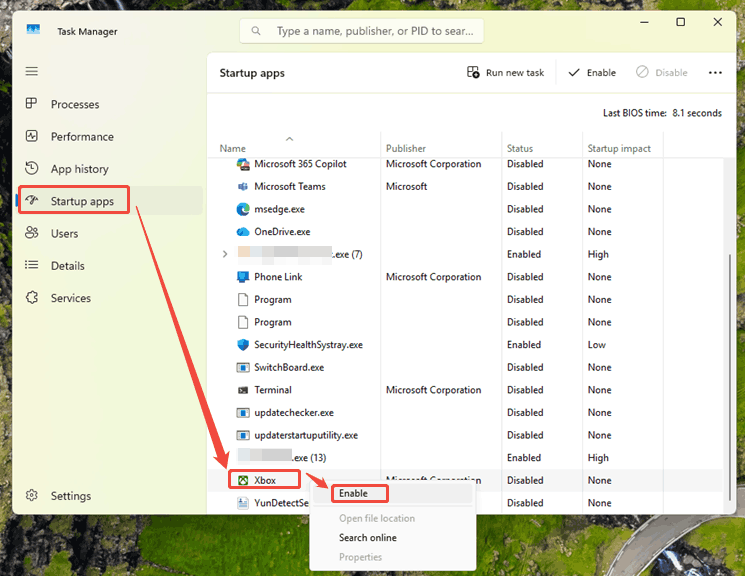Click the Task Manager app icon
Screen dimensions: 745x576
(x=33, y=29)
